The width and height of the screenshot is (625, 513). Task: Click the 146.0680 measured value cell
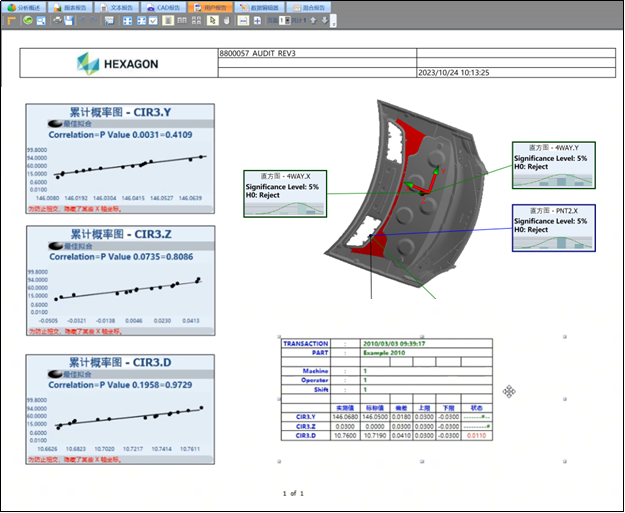coord(346,417)
